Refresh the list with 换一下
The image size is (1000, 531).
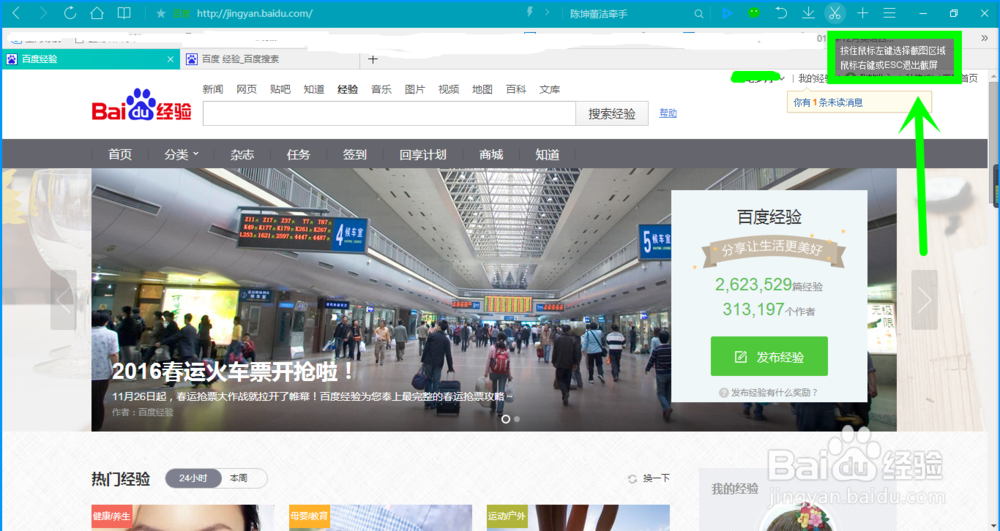649,478
